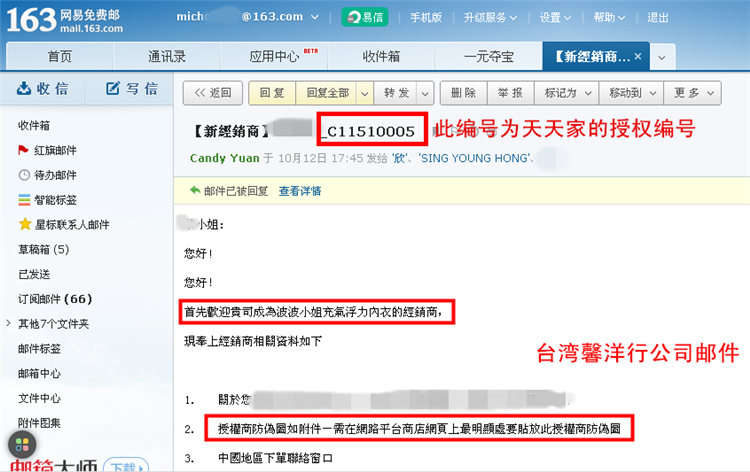Open 订阅邮件 (66) folder
750x472 pixels.
point(55,299)
